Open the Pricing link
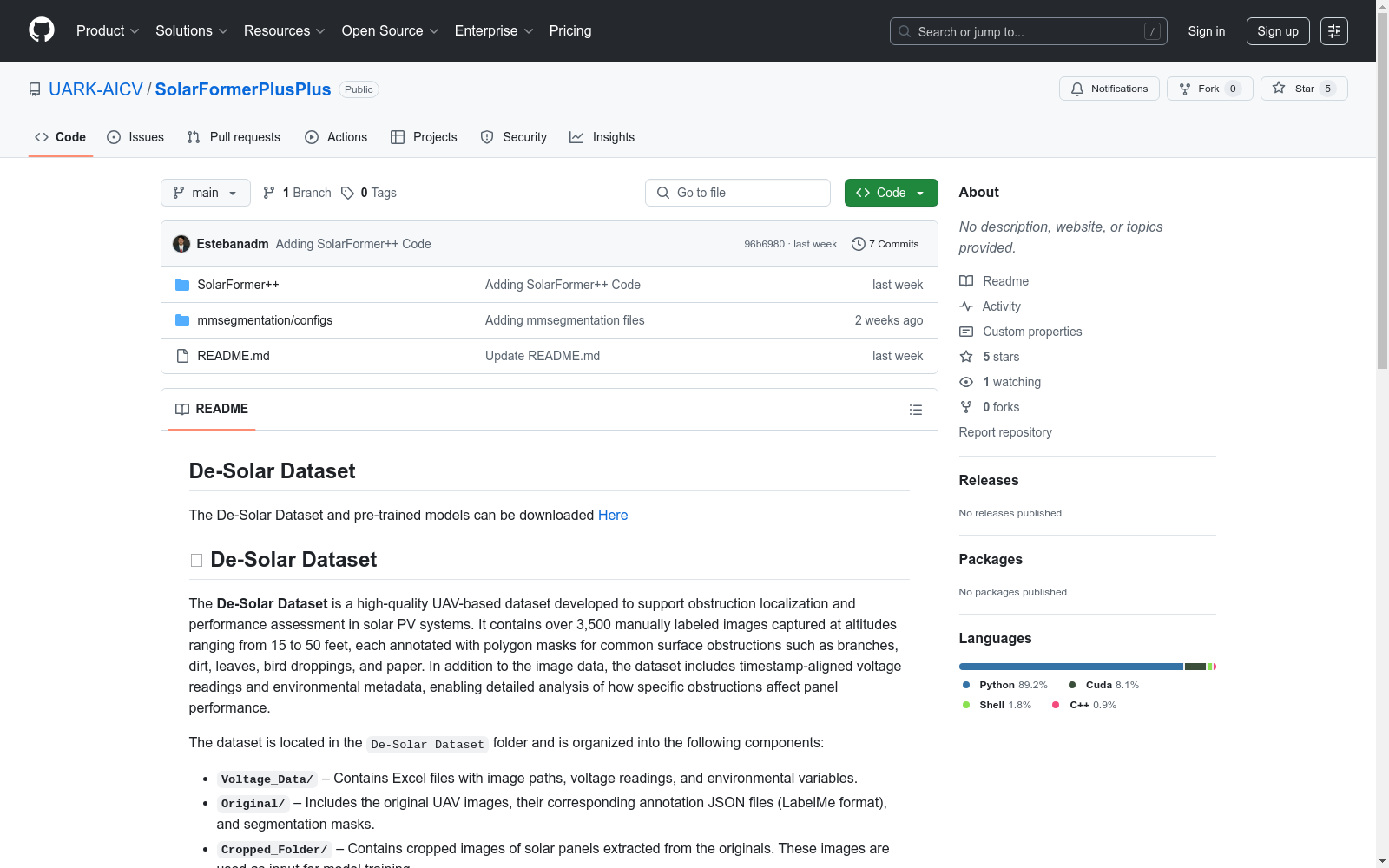The height and width of the screenshot is (868, 1389). point(570,30)
